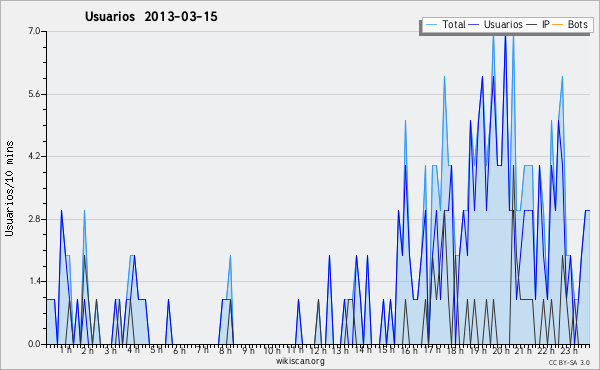This screenshot has height=370, width=600.
Task: Click the 2.8 y-axis value
Action: [x=34, y=219]
